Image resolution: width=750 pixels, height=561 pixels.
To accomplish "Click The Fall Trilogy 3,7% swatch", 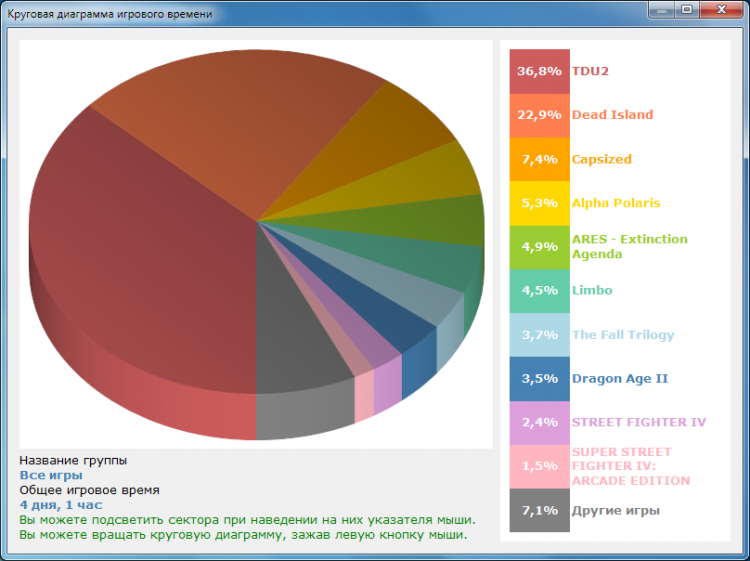I will 540,335.
